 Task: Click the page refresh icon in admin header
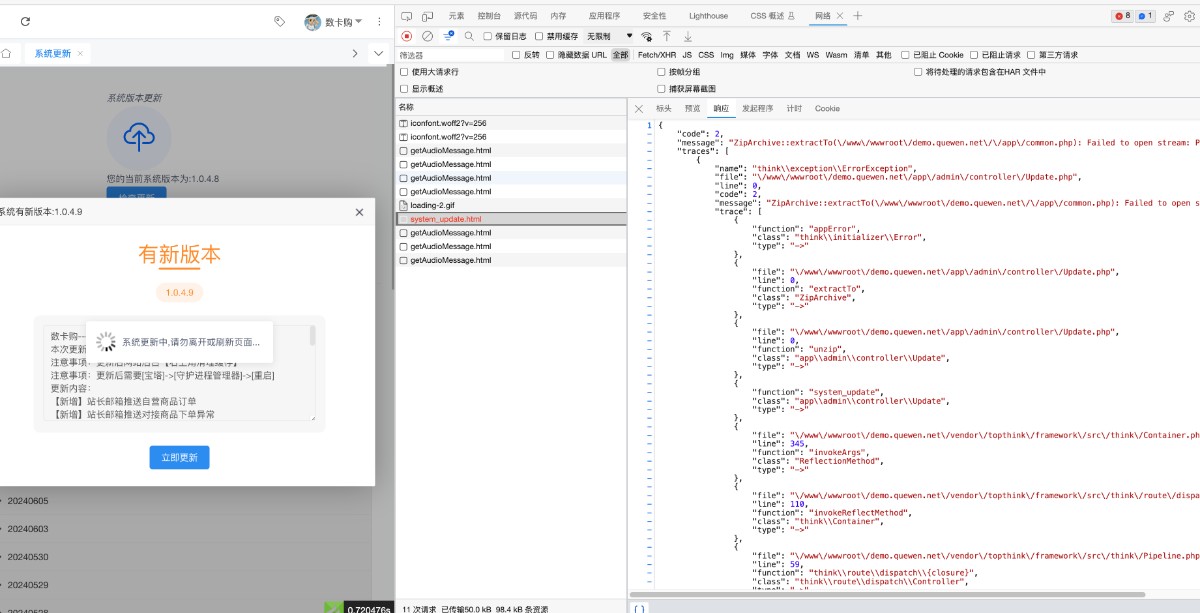(25, 21)
